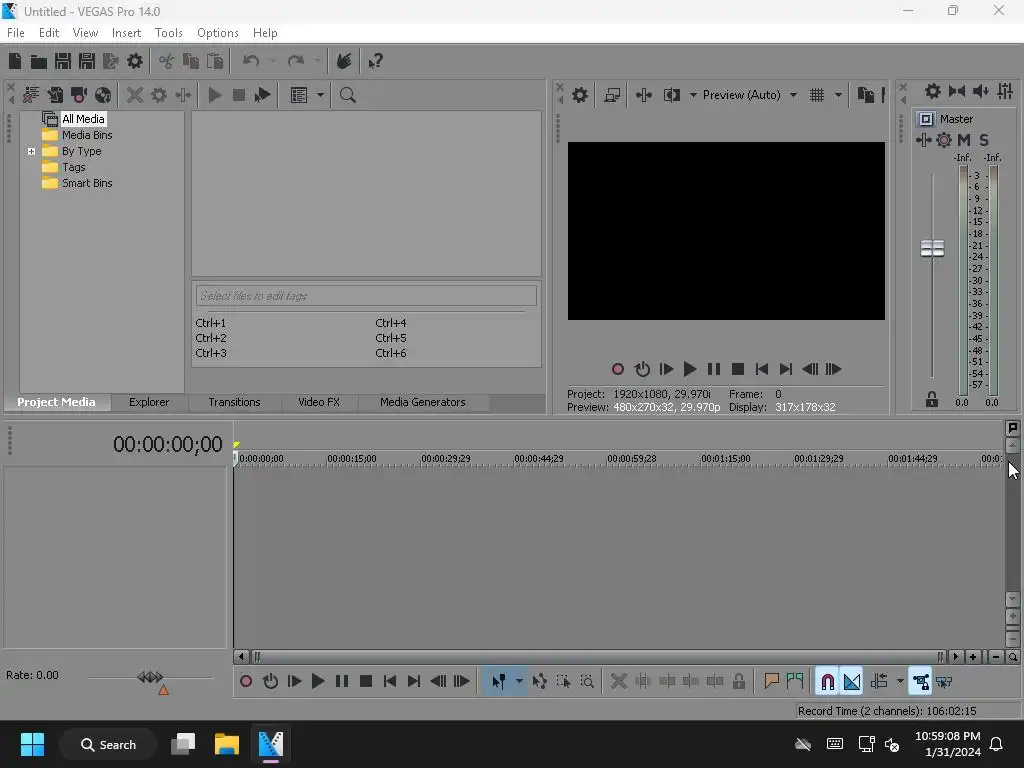Go to end in timeline transport
The width and height of the screenshot is (1024, 768).
pos(414,682)
